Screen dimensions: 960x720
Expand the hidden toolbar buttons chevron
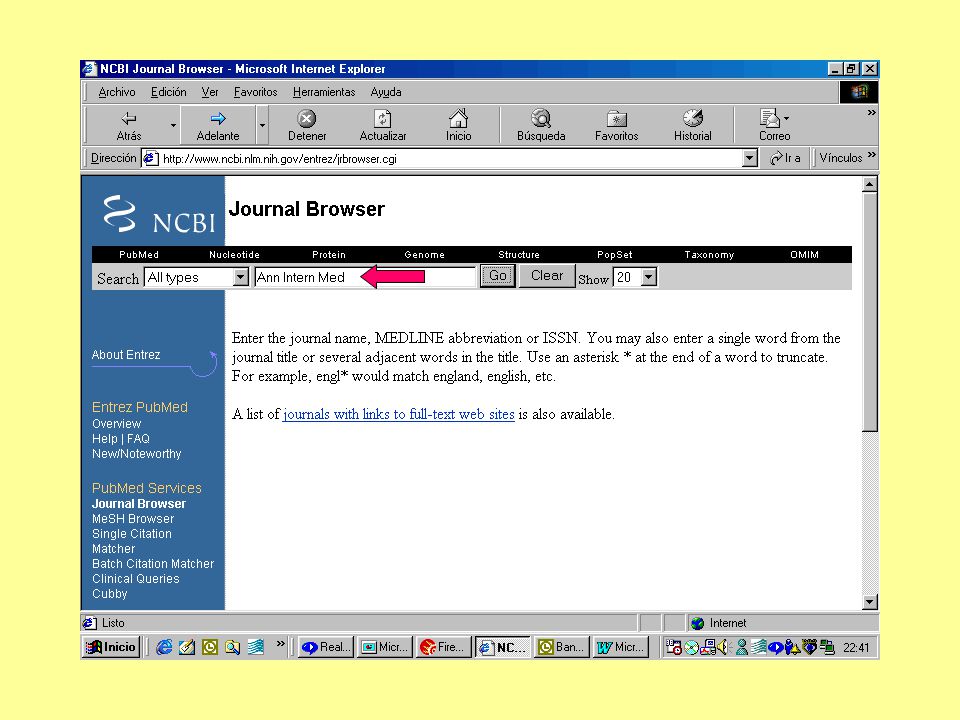(x=872, y=113)
